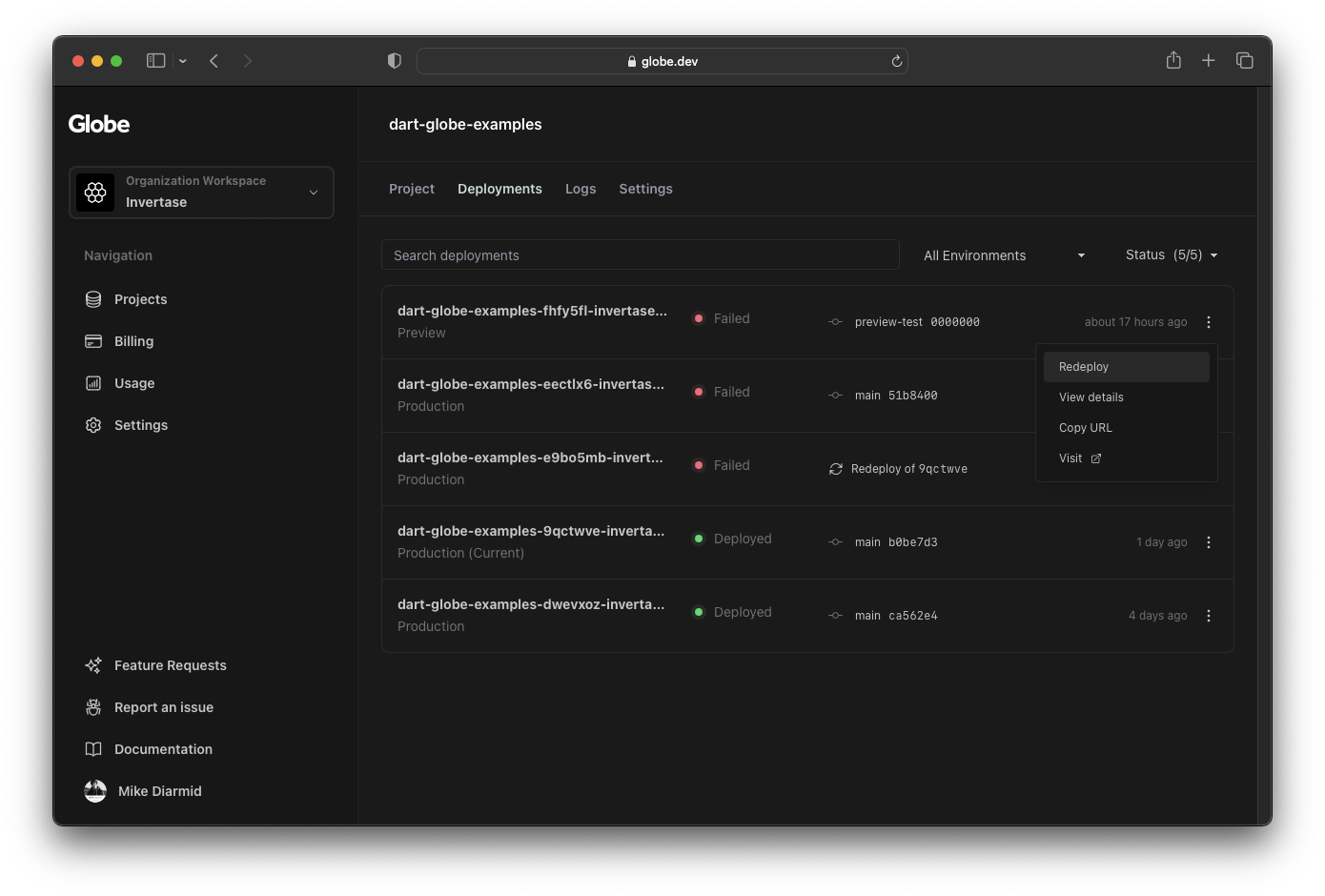Image resolution: width=1325 pixels, height=896 pixels.
Task: Click the Report an issue bug icon
Action: click(x=93, y=707)
